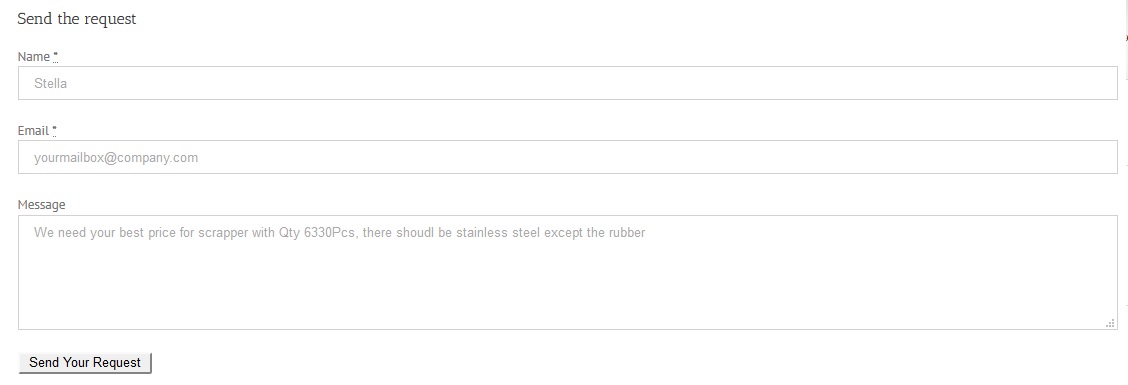Click the Send the request heading

pyautogui.click(x=76, y=19)
